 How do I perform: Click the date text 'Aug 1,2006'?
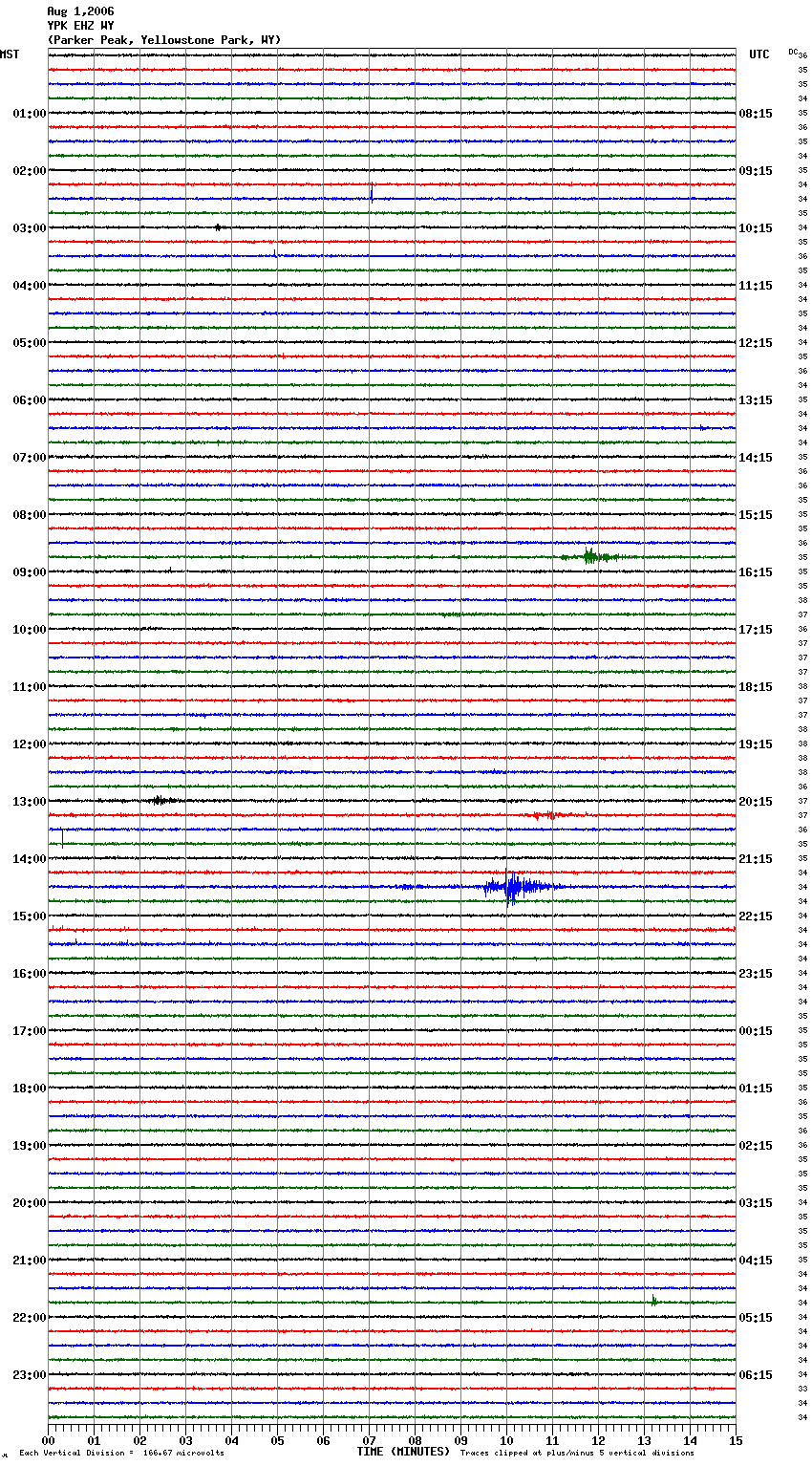point(80,11)
